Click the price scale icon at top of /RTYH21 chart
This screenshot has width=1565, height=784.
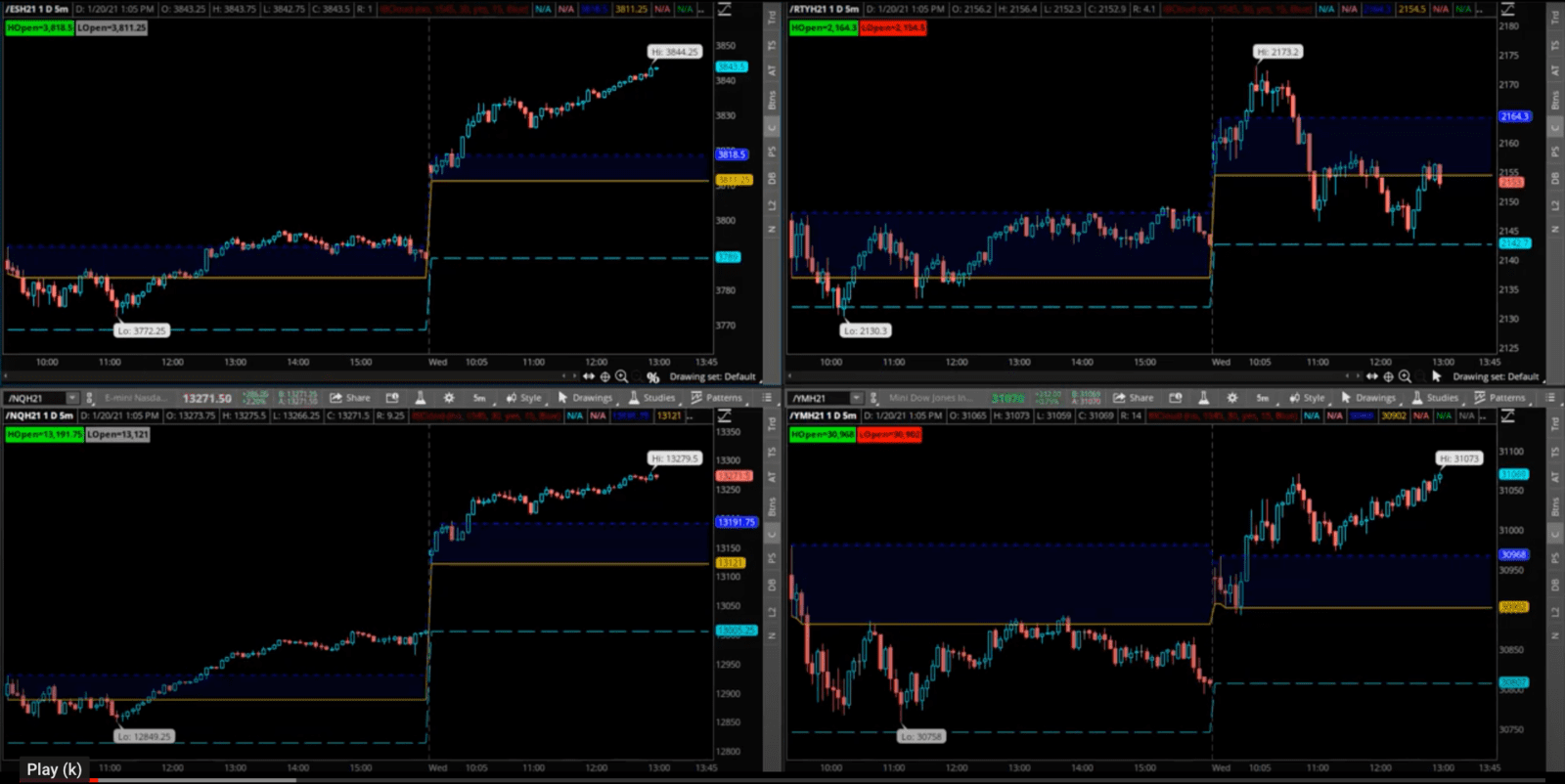click(x=1508, y=9)
